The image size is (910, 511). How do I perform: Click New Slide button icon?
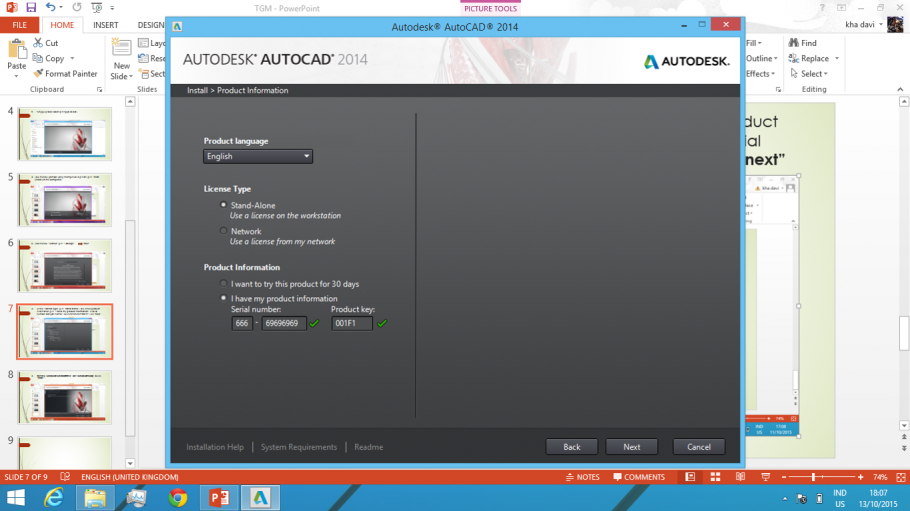point(121,49)
